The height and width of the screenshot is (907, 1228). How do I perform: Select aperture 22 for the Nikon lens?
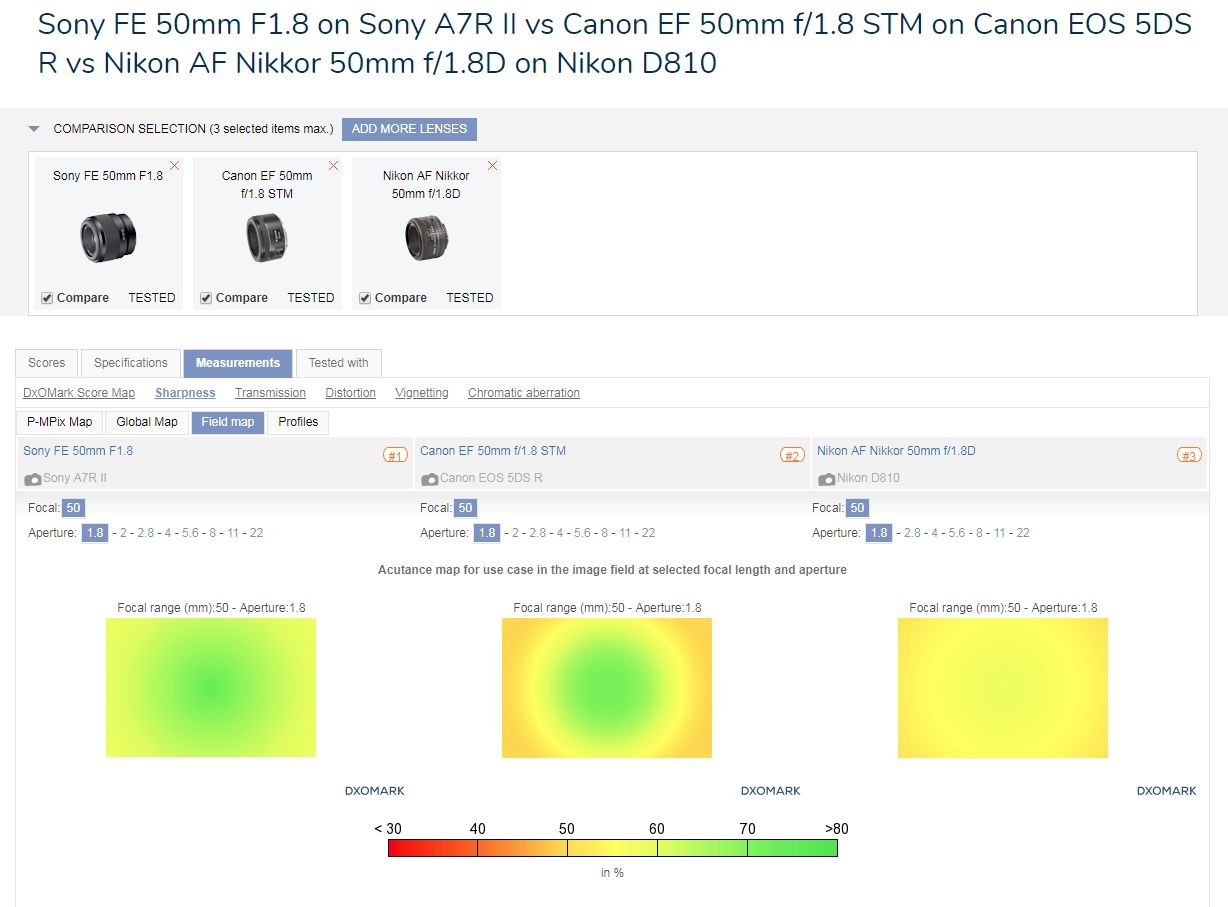click(1023, 533)
